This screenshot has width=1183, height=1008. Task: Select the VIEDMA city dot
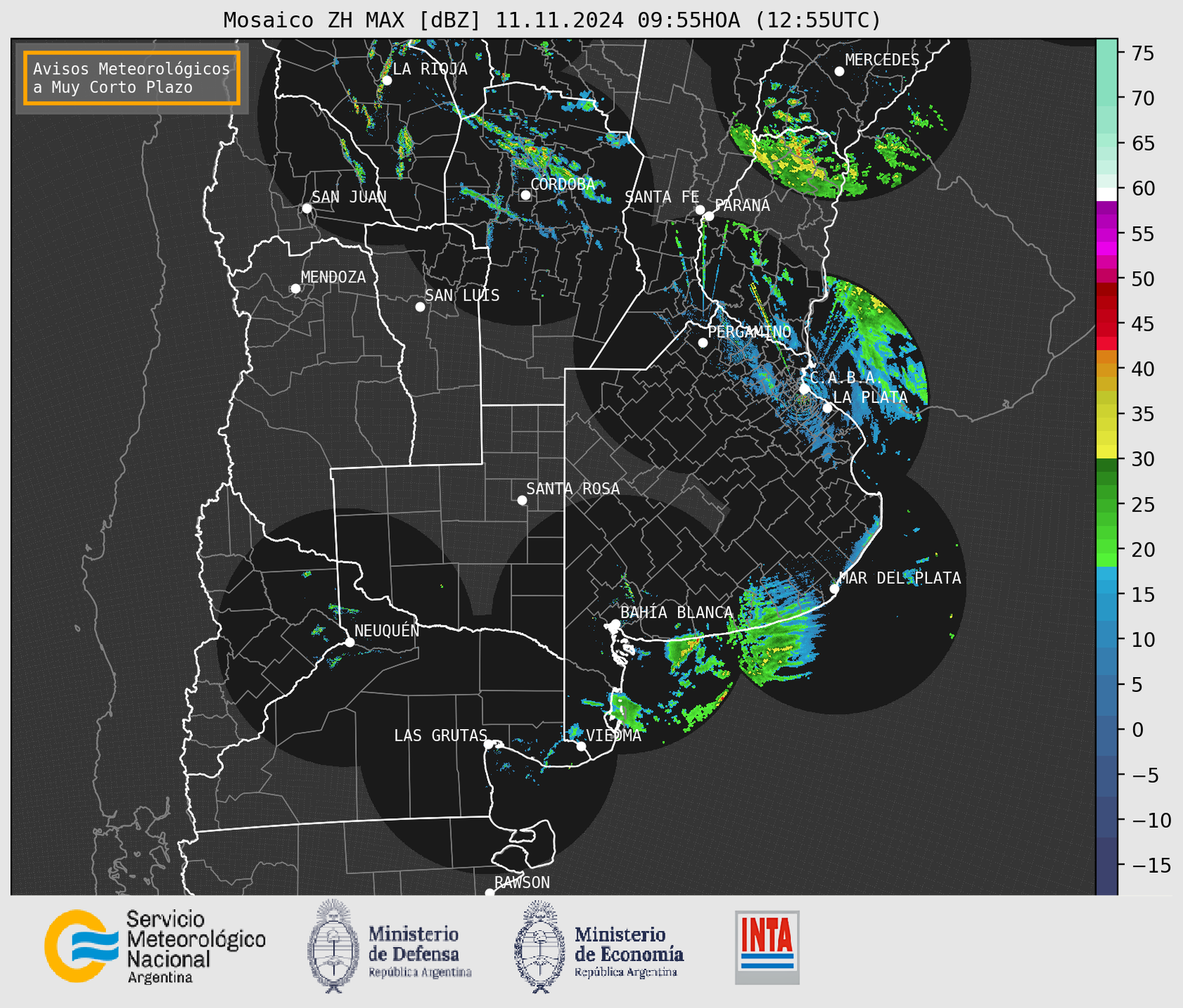click(581, 746)
